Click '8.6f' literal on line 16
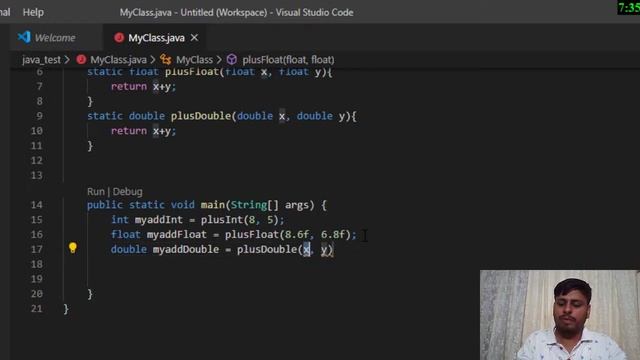This screenshot has width=640, height=360. [x=297, y=235]
